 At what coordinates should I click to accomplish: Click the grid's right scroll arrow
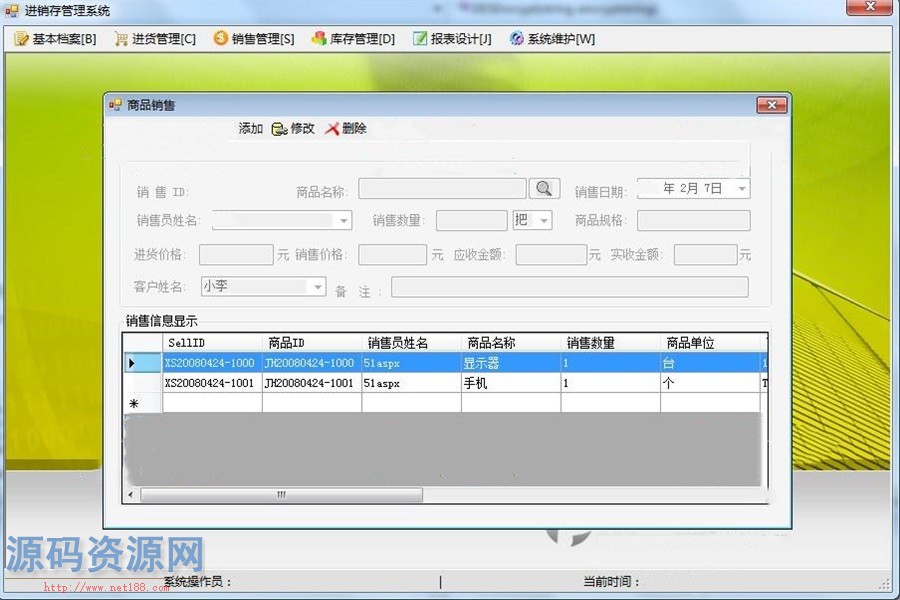pos(760,495)
